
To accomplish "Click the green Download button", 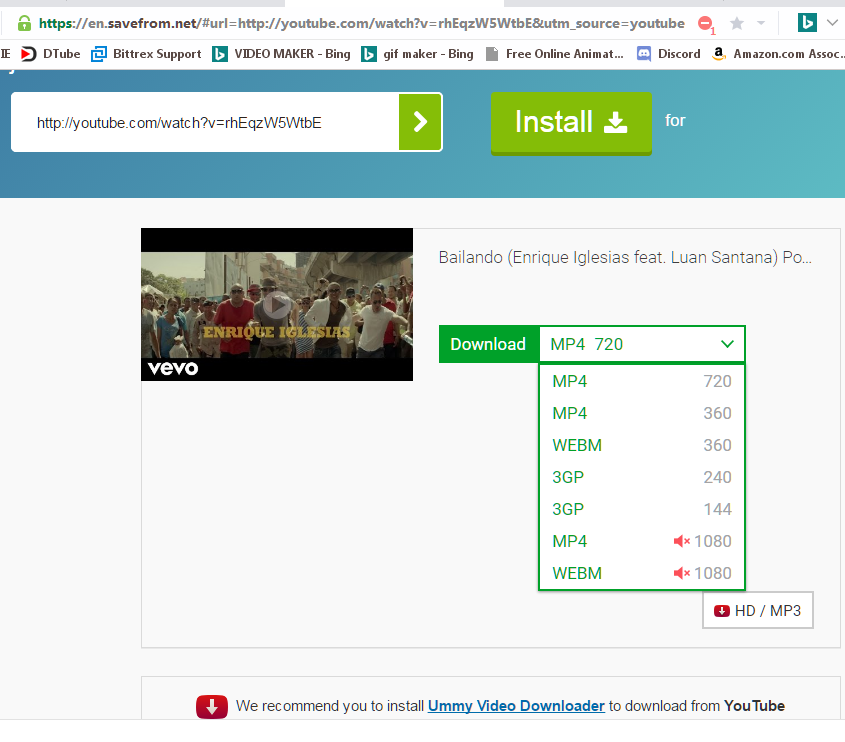I will click(488, 344).
